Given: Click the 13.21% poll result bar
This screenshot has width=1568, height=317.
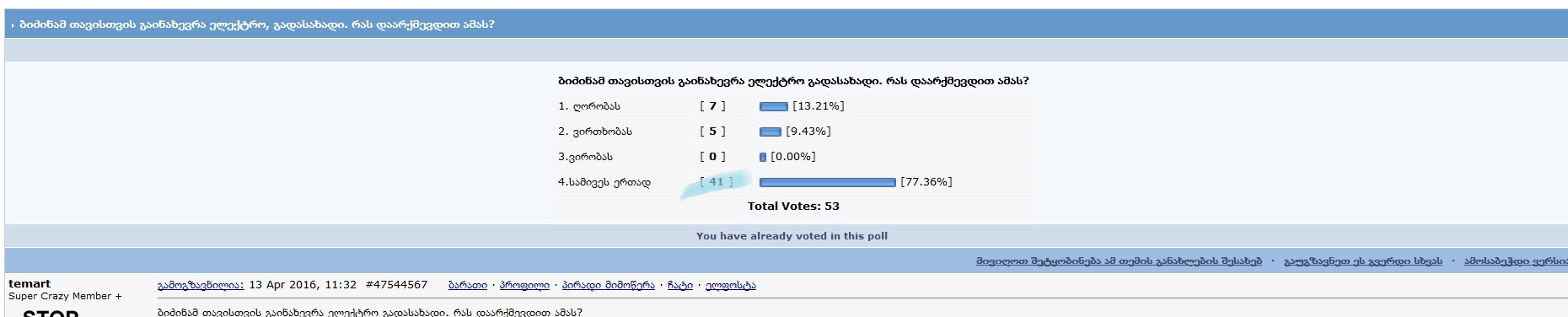Looking at the screenshot, I should pos(773,106).
